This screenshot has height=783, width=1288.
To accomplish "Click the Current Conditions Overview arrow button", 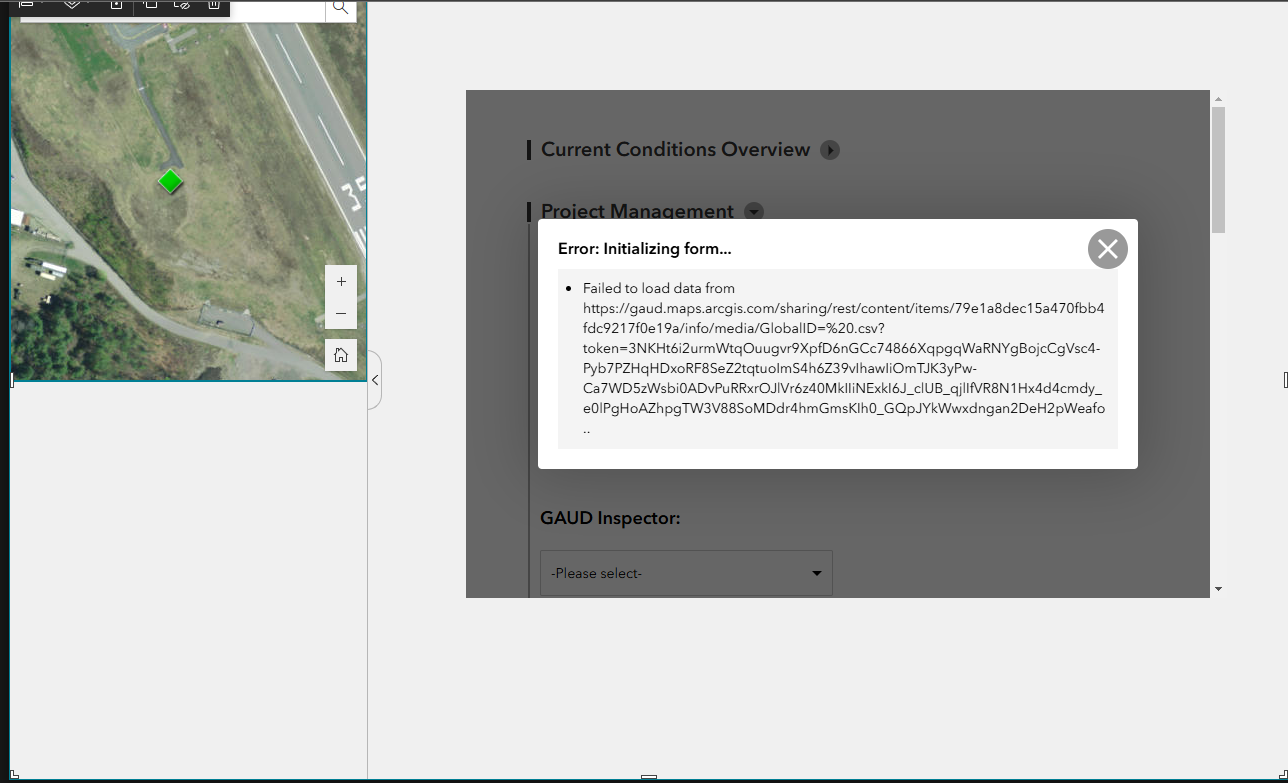I will (830, 150).
